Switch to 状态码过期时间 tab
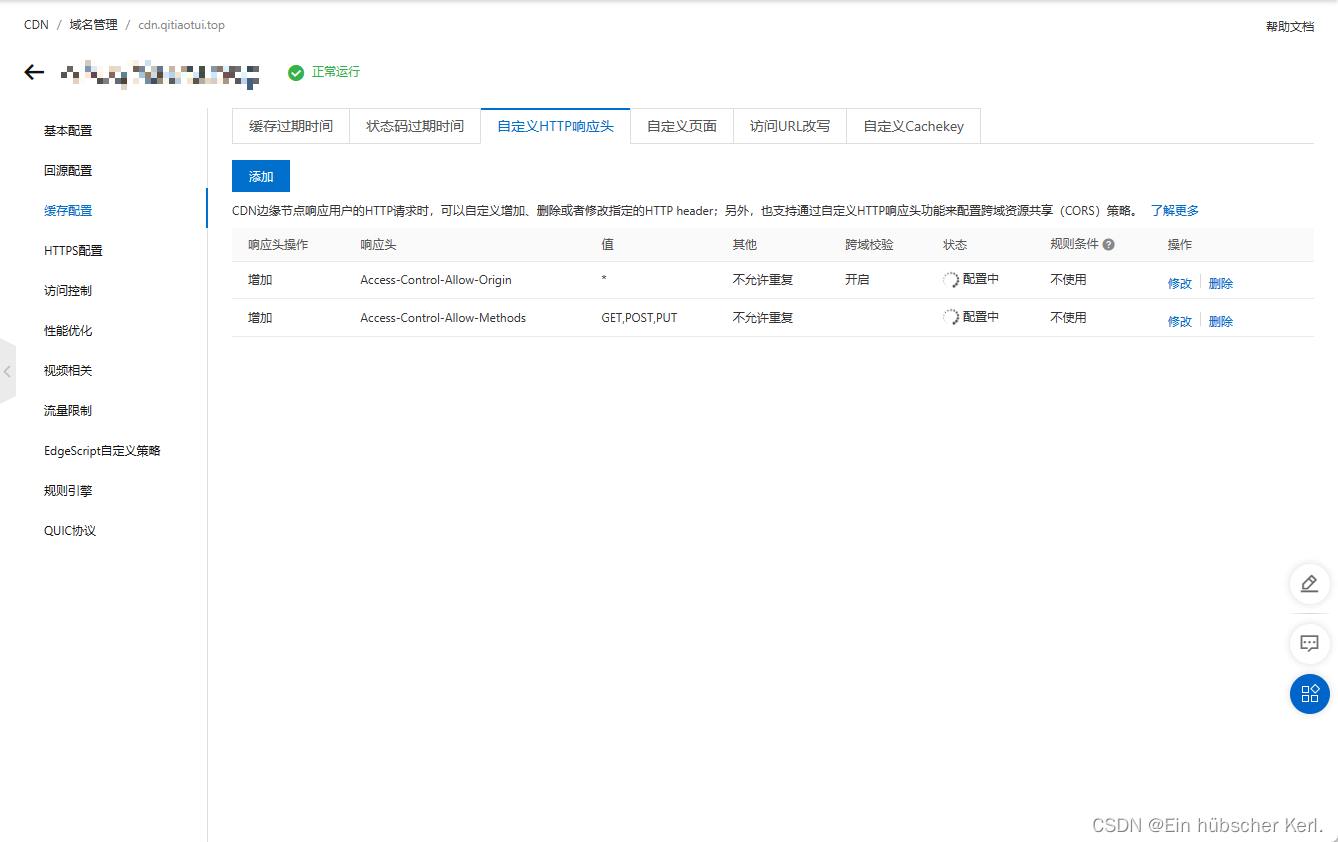The height and width of the screenshot is (842, 1338). tap(415, 126)
